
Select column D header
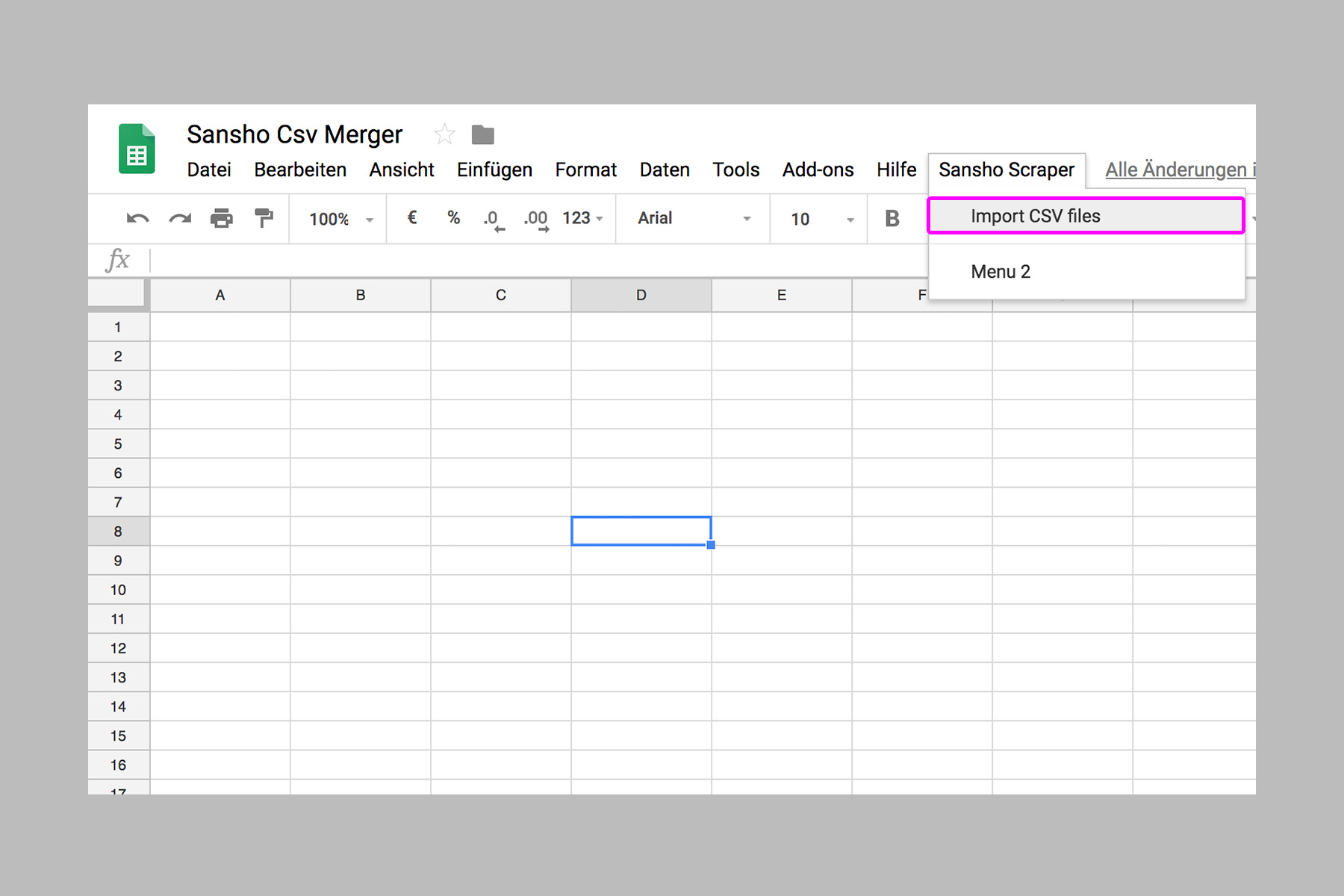[641, 296]
